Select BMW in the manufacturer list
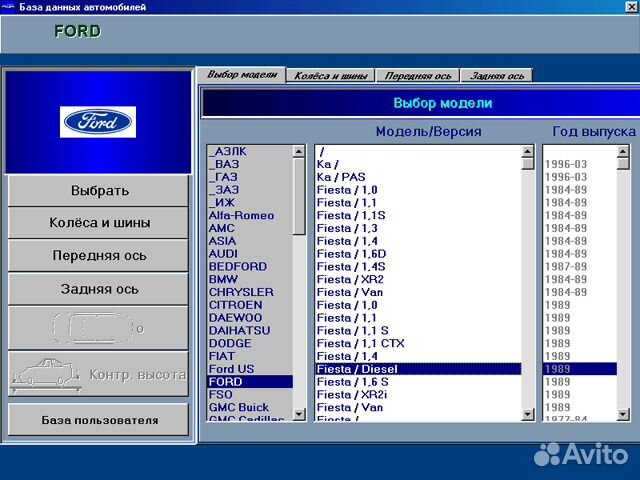640x480 pixels. tap(224, 280)
